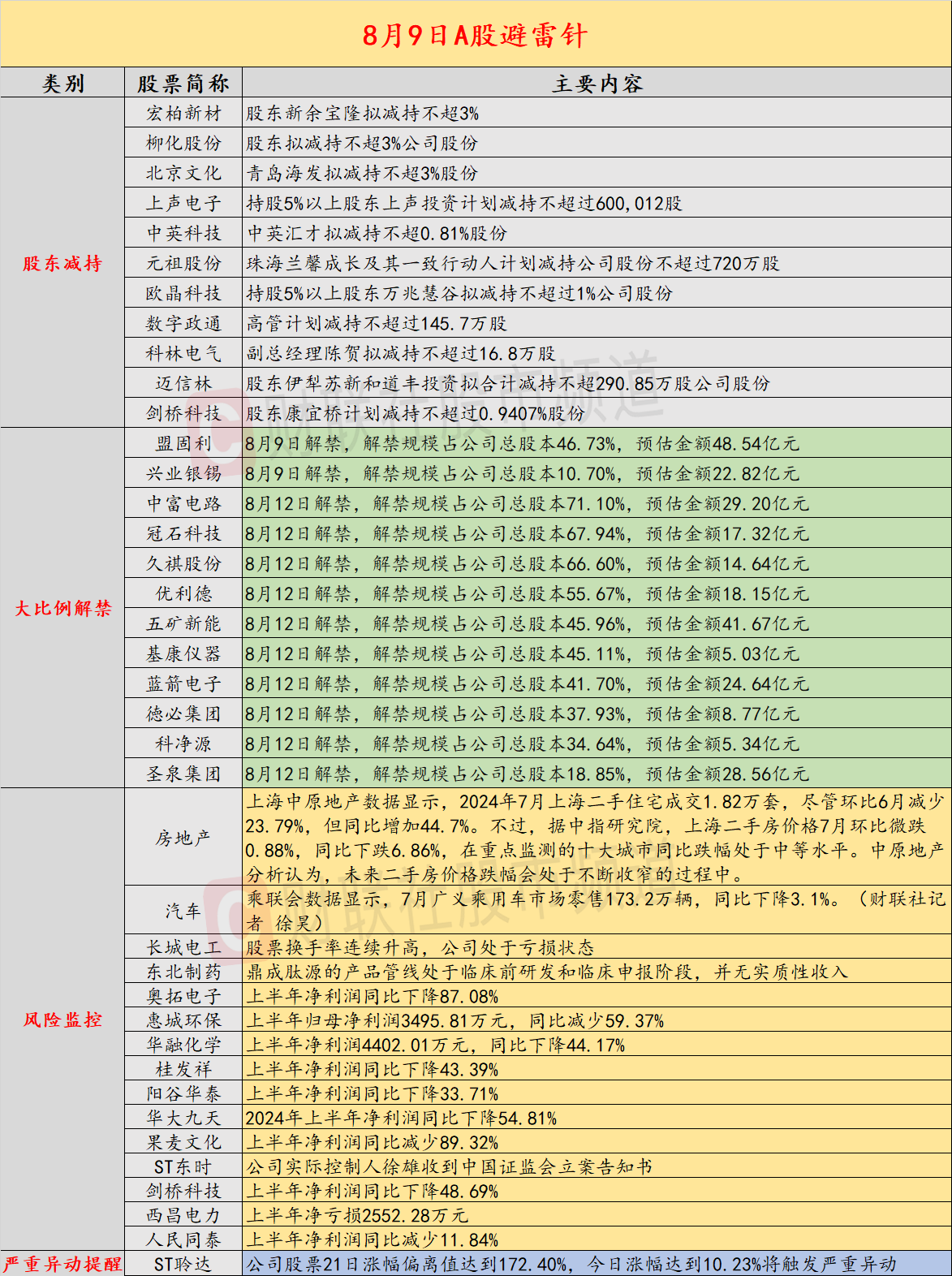Select stock name 华大九天
Image resolution: width=952 pixels, height=1276 pixels.
(x=183, y=1118)
